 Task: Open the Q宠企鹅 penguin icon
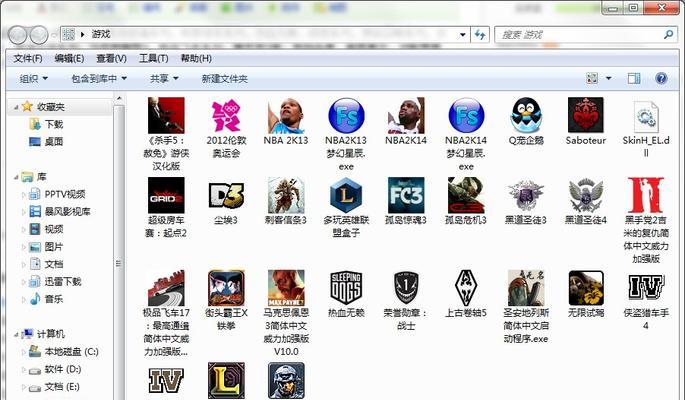[x=526, y=115]
